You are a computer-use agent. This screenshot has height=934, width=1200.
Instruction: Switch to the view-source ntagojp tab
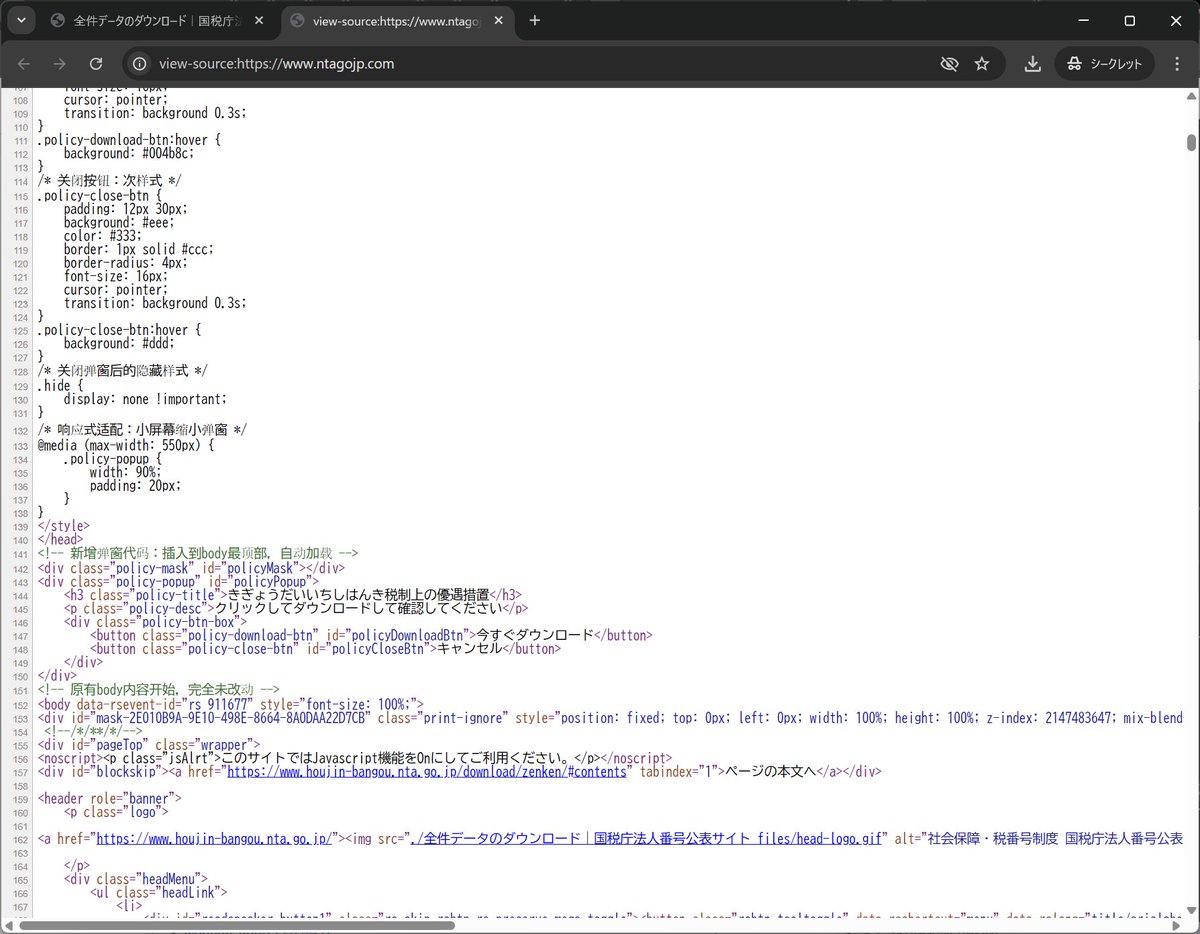click(397, 20)
